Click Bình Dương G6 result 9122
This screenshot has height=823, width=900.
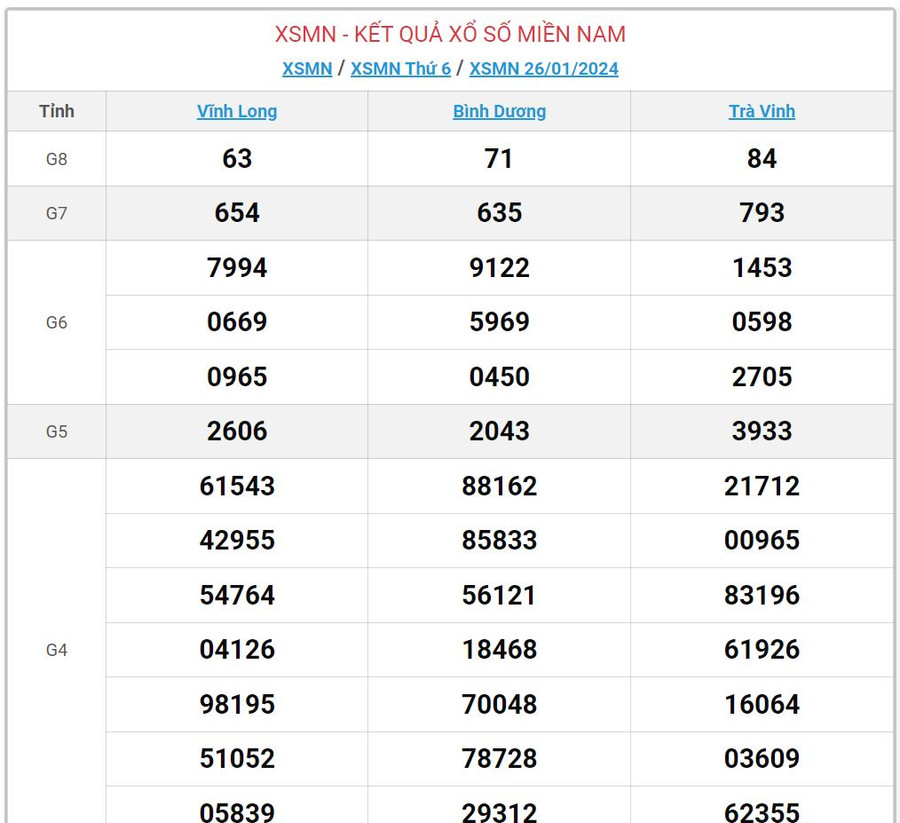click(499, 268)
